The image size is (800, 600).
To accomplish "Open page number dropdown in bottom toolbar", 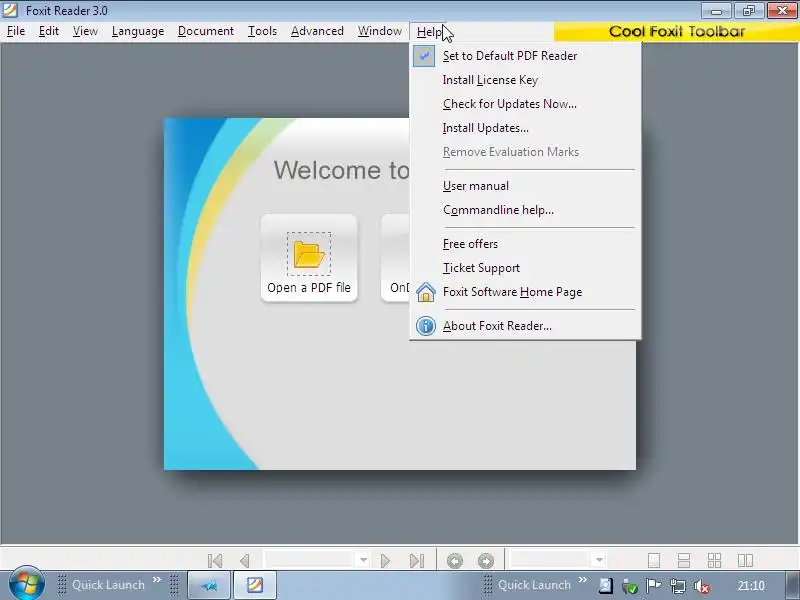I will 363,560.
